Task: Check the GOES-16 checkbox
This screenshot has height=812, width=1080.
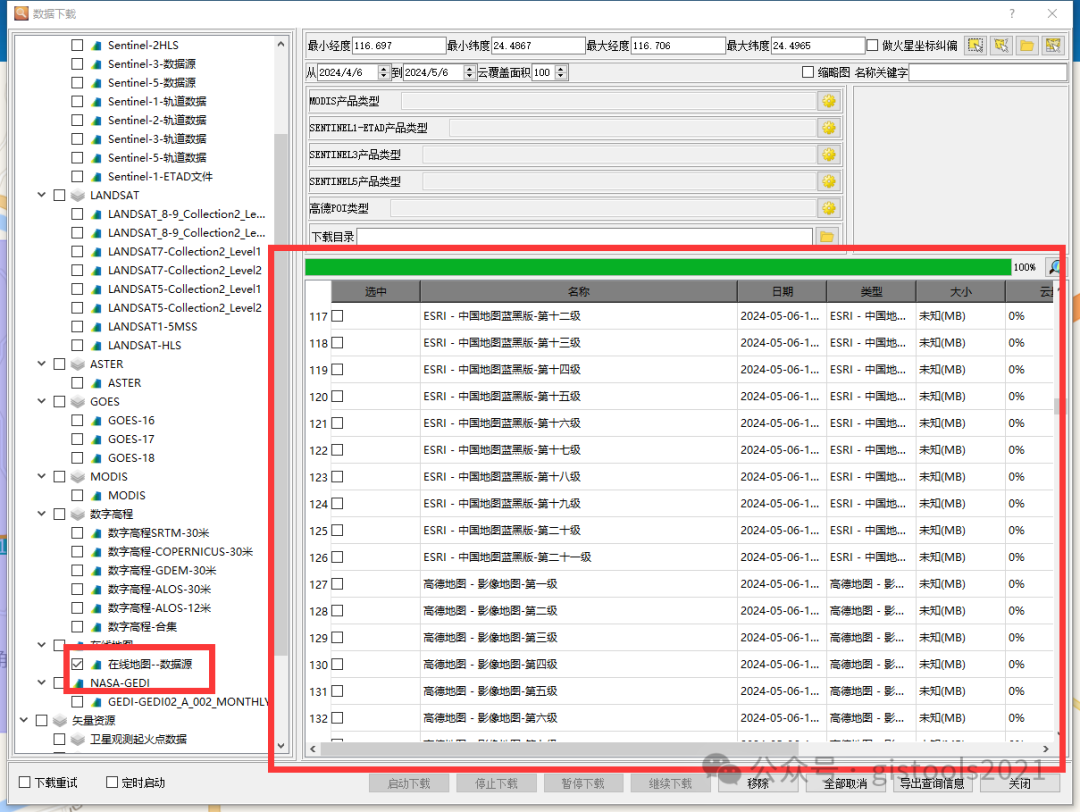Action: (77, 421)
